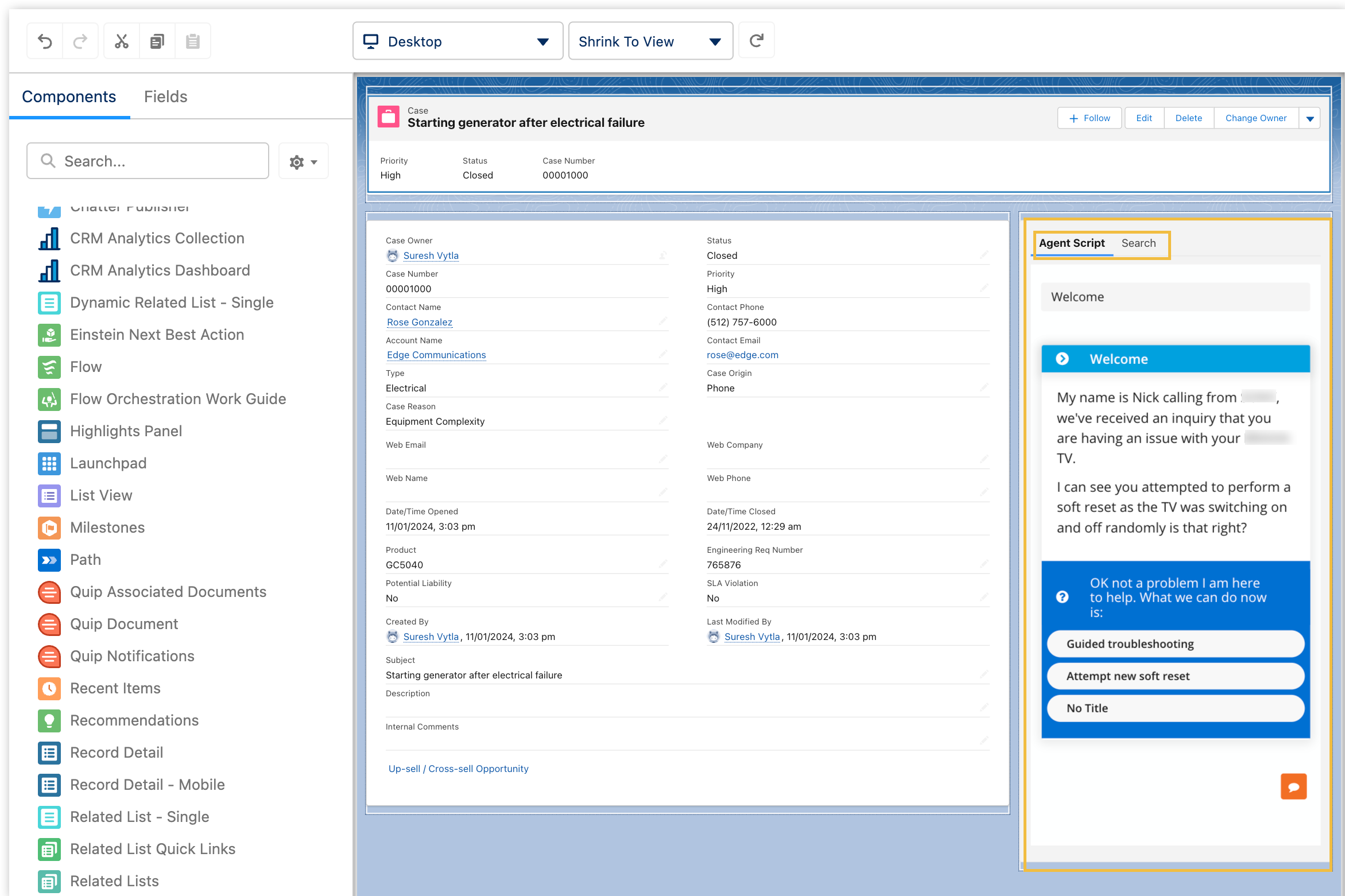1345x896 pixels.
Task: Click the Launchpad component icon
Action: click(49, 463)
